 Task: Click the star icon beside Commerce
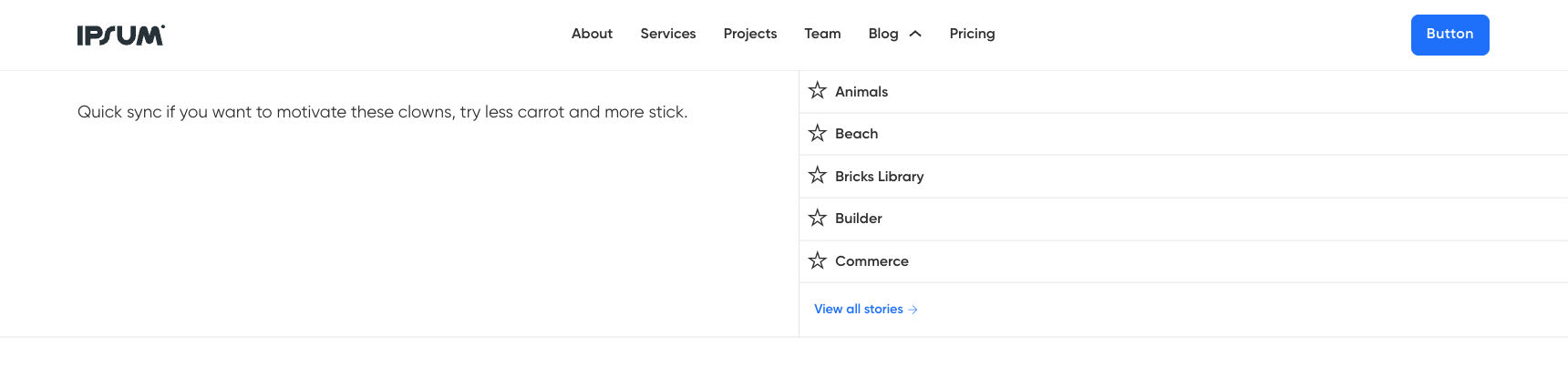coord(817,260)
